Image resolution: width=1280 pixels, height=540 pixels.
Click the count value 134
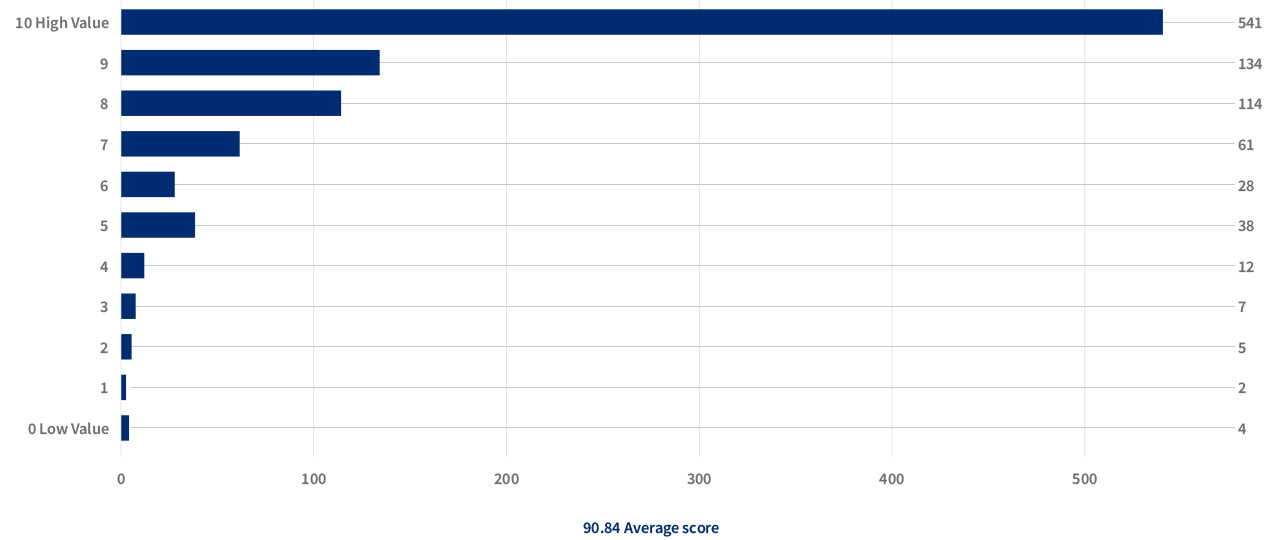pos(1249,63)
